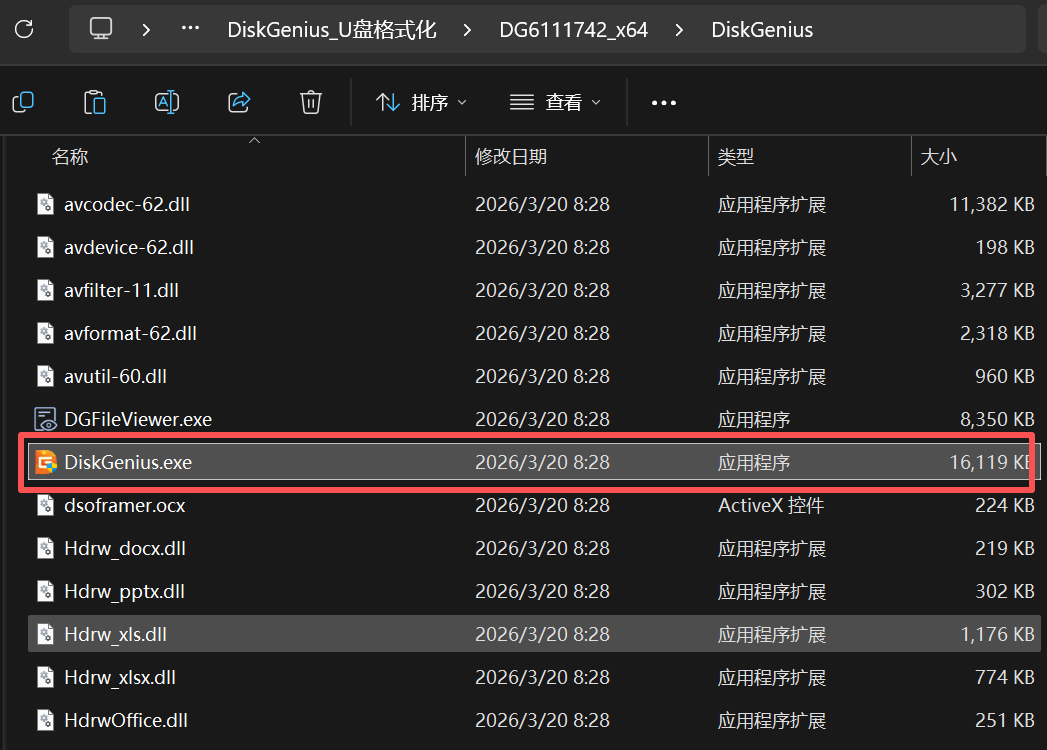Image resolution: width=1047 pixels, height=750 pixels.
Task: Select the Hdrw_docx.dll file
Action: click(534, 548)
